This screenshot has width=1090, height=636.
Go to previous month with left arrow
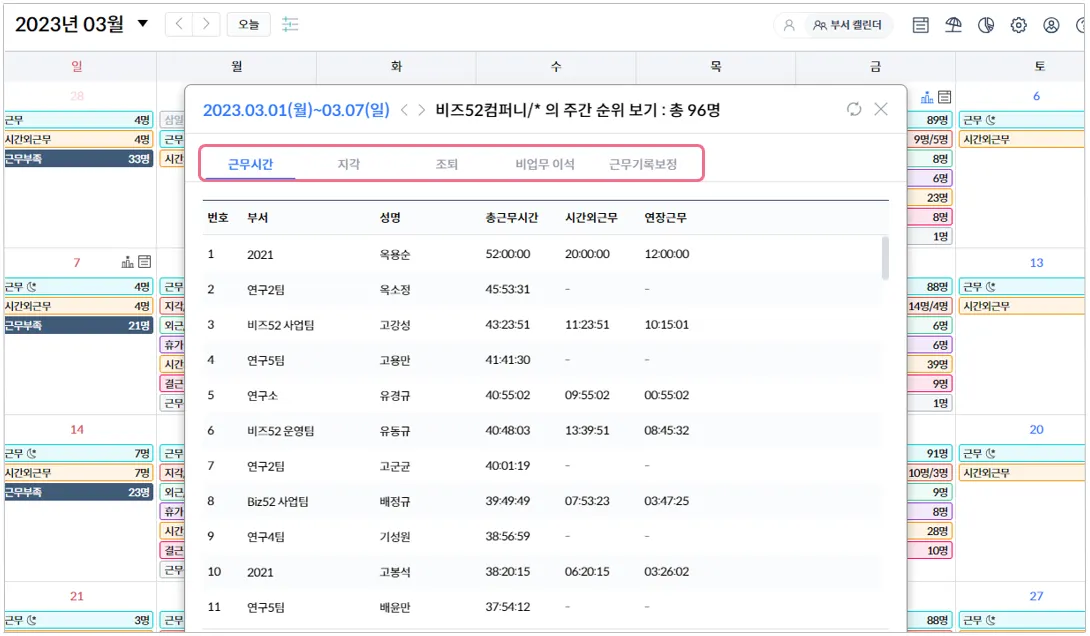point(179,25)
